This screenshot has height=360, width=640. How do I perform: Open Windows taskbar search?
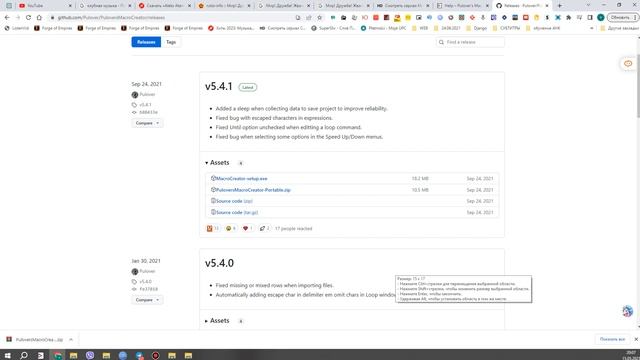(24, 356)
